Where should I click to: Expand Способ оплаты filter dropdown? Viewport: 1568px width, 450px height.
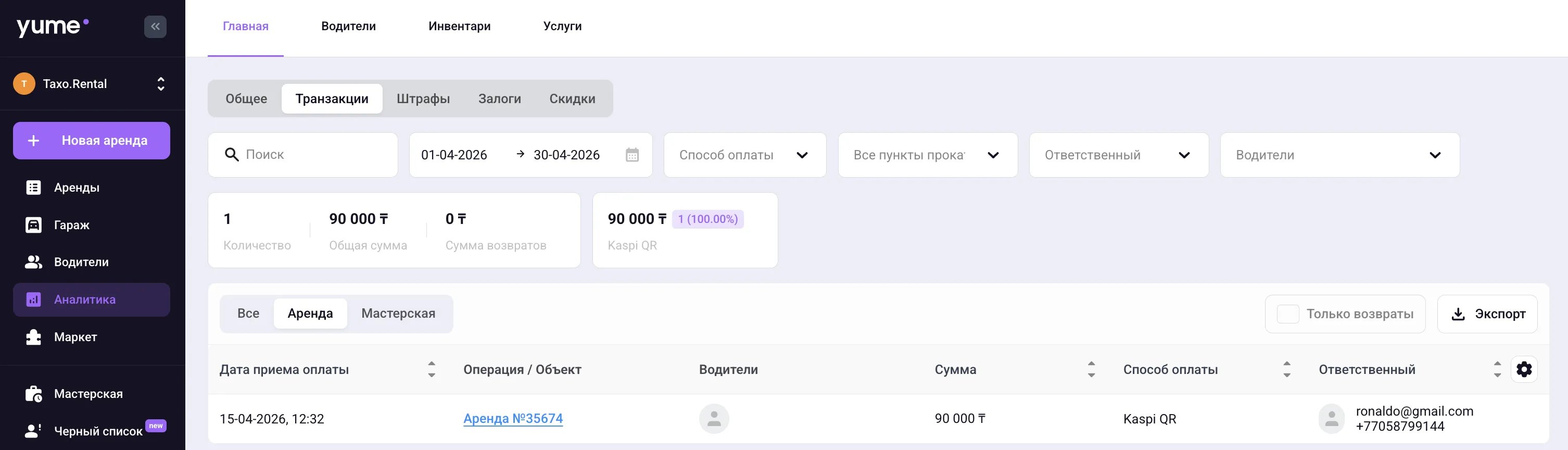point(744,155)
